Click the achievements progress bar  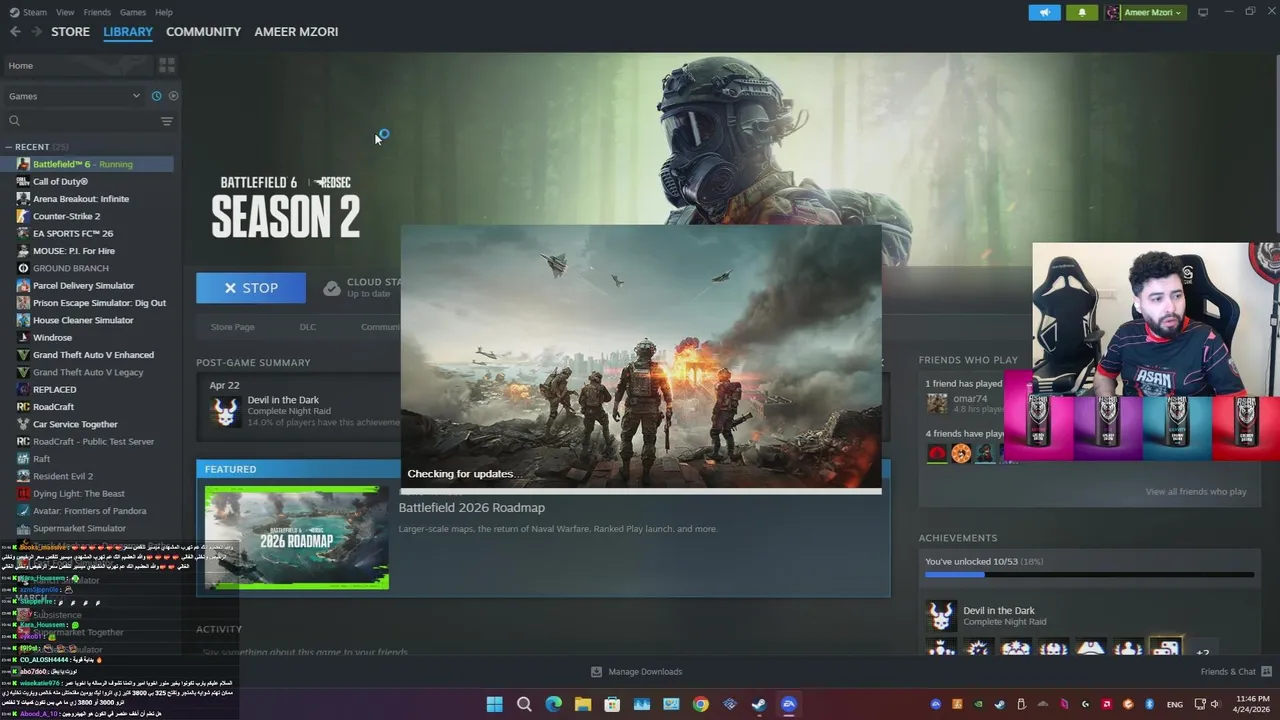(x=1089, y=575)
